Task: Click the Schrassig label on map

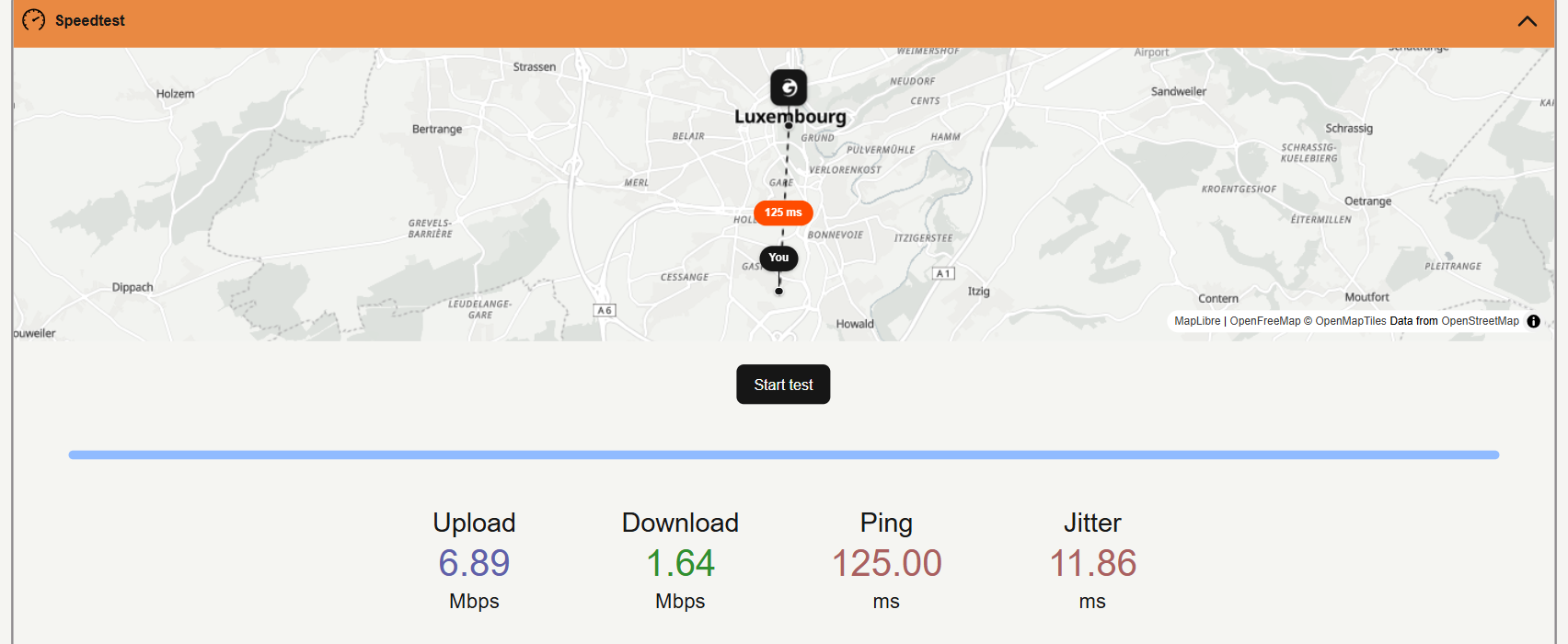Action: [x=1349, y=129]
